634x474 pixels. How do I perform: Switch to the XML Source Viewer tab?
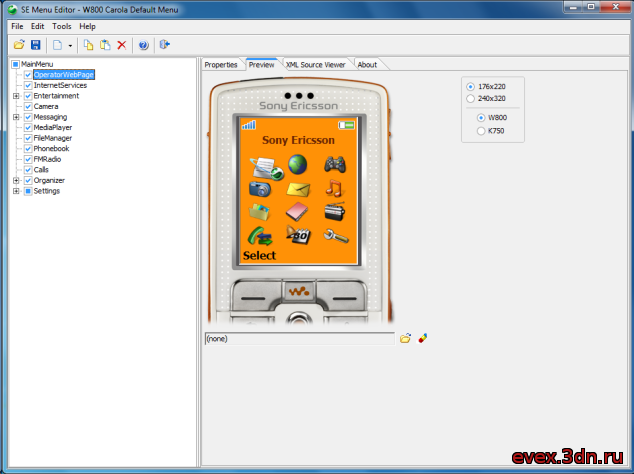tap(316, 65)
